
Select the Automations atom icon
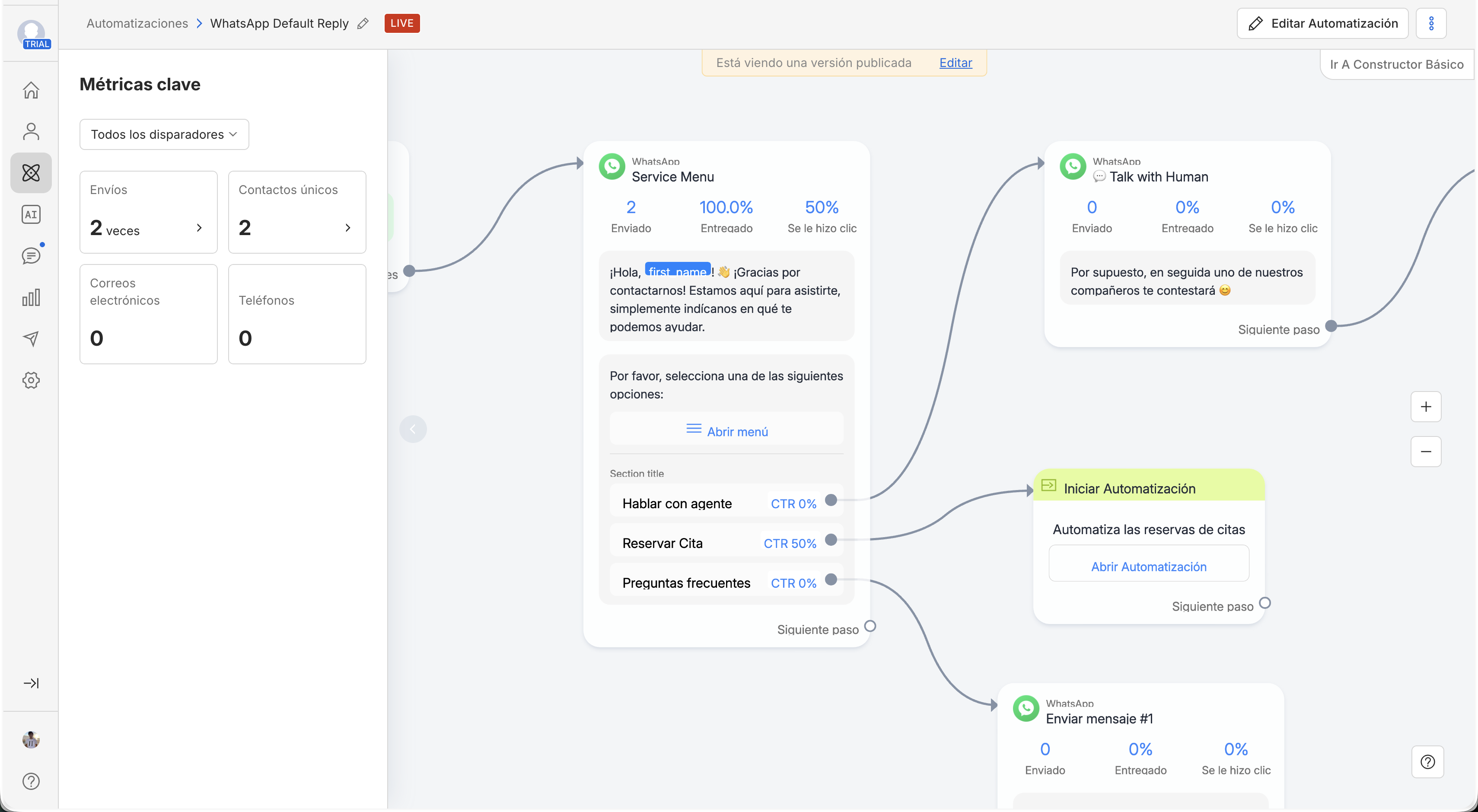[31, 173]
